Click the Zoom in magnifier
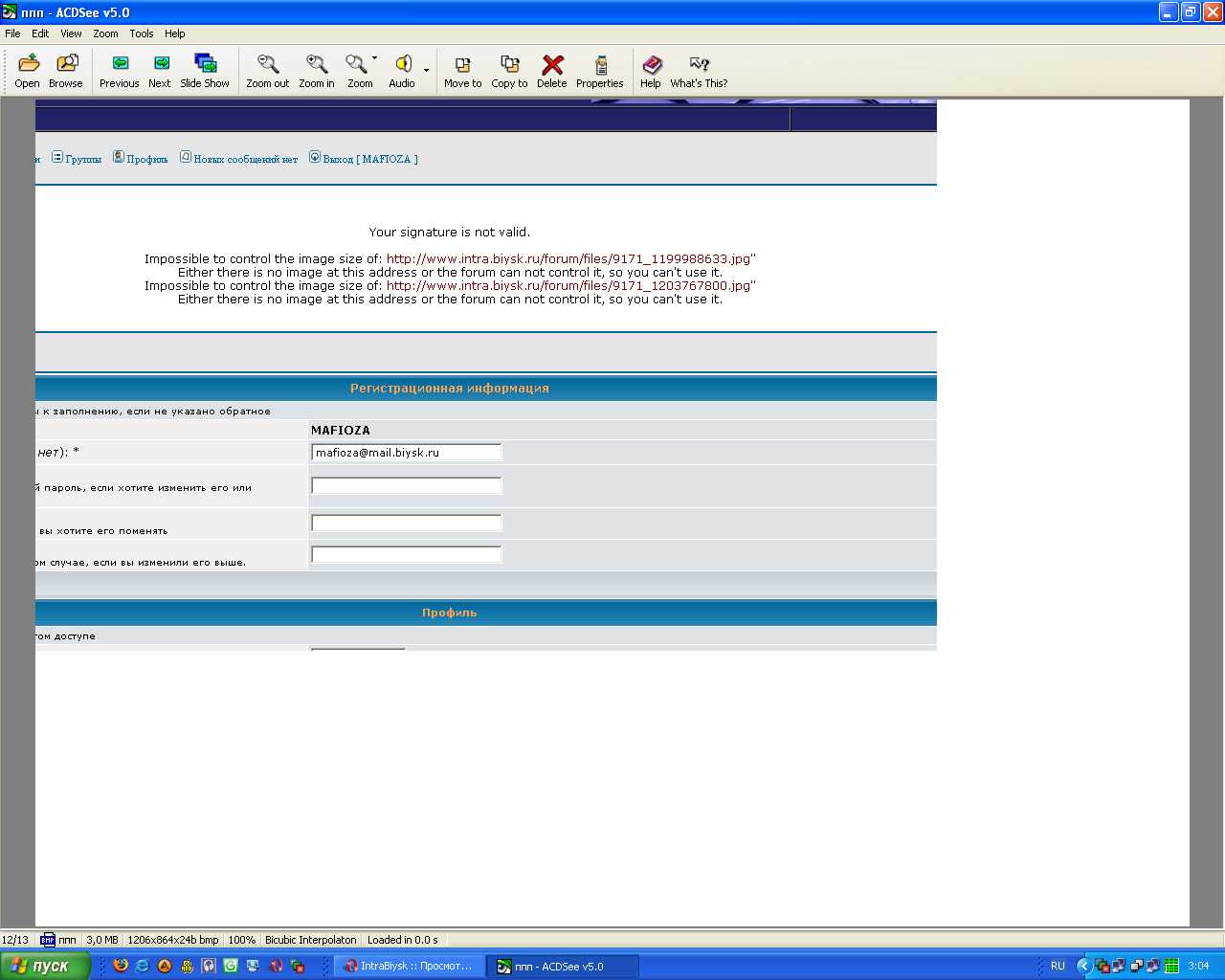 point(317,71)
